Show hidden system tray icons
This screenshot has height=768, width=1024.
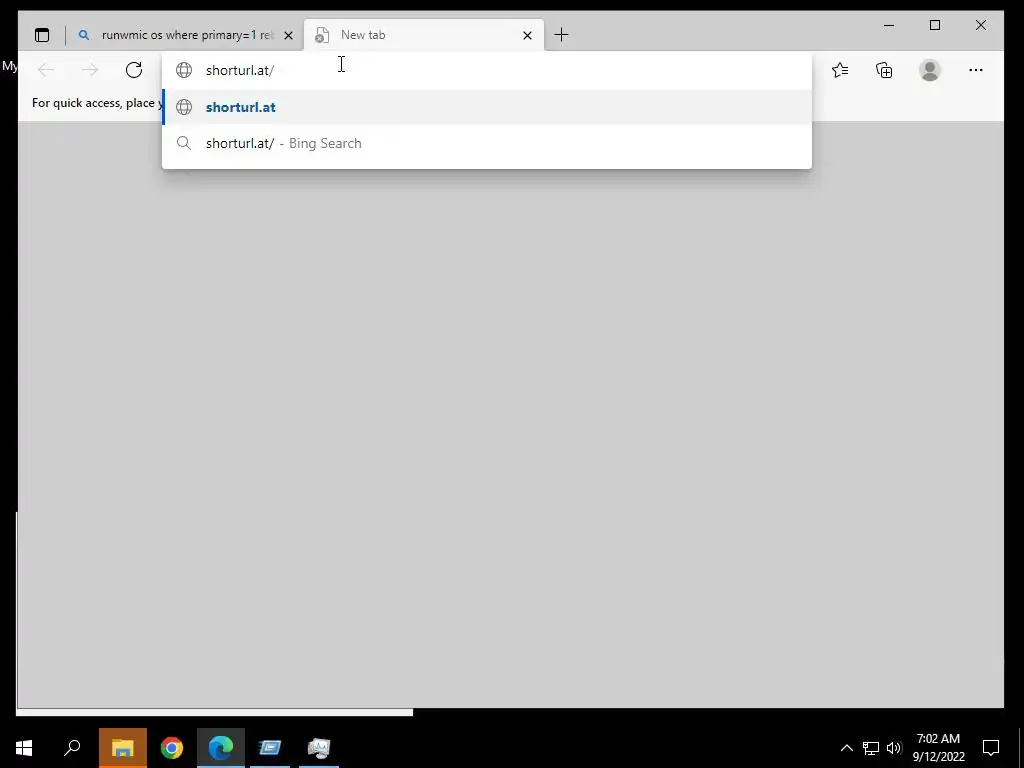pyautogui.click(x=846, y=748)
